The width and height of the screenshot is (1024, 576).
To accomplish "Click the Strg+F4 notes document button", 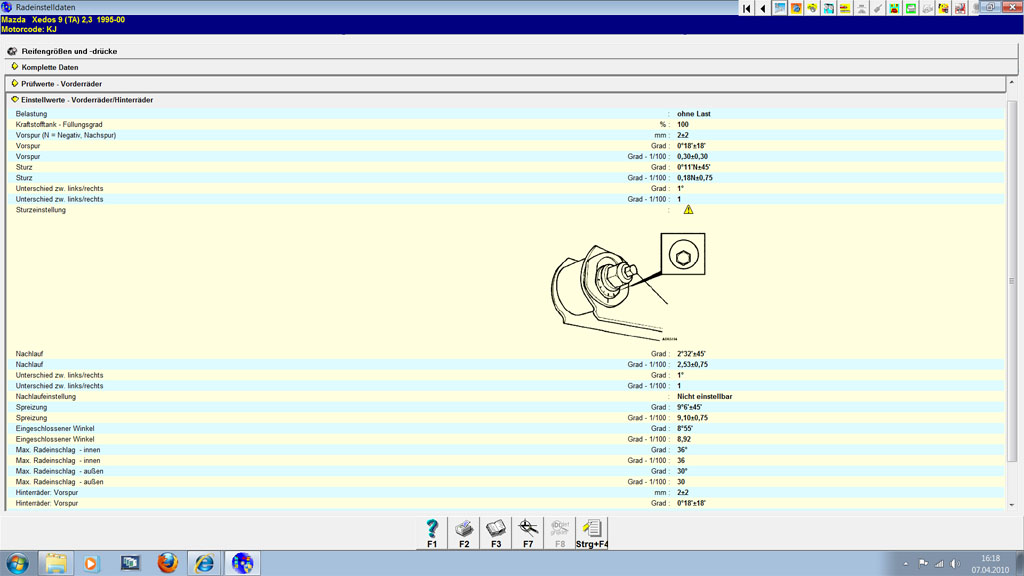I will coord(591,532).
